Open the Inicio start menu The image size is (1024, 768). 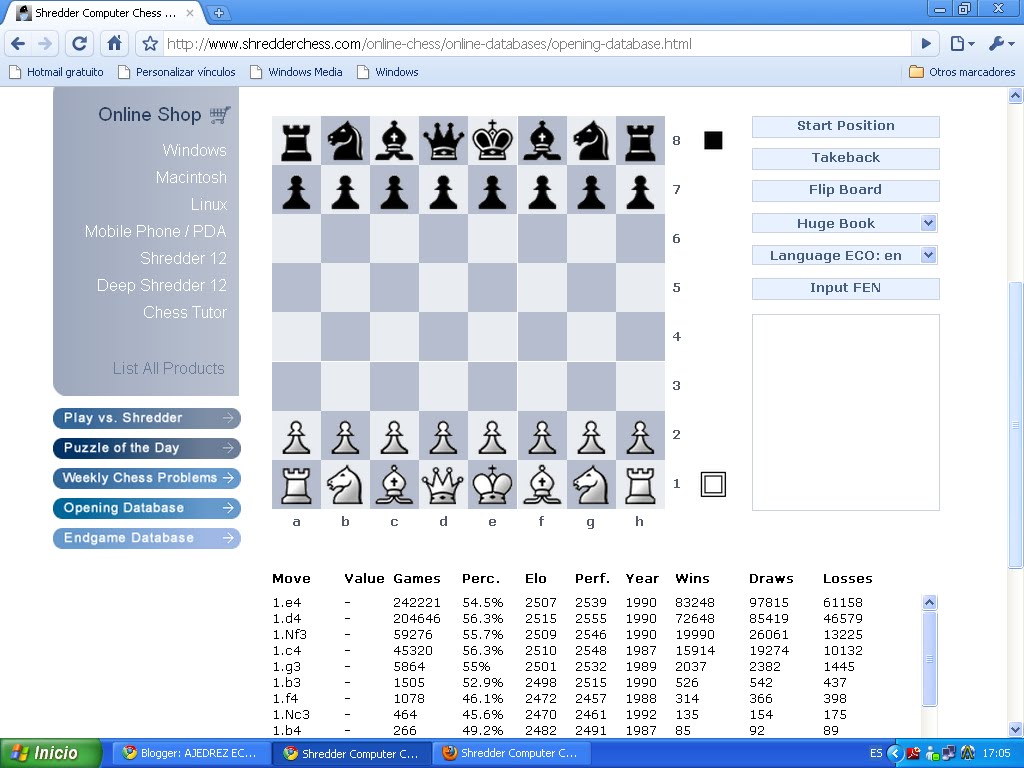[x=51, y=753]
